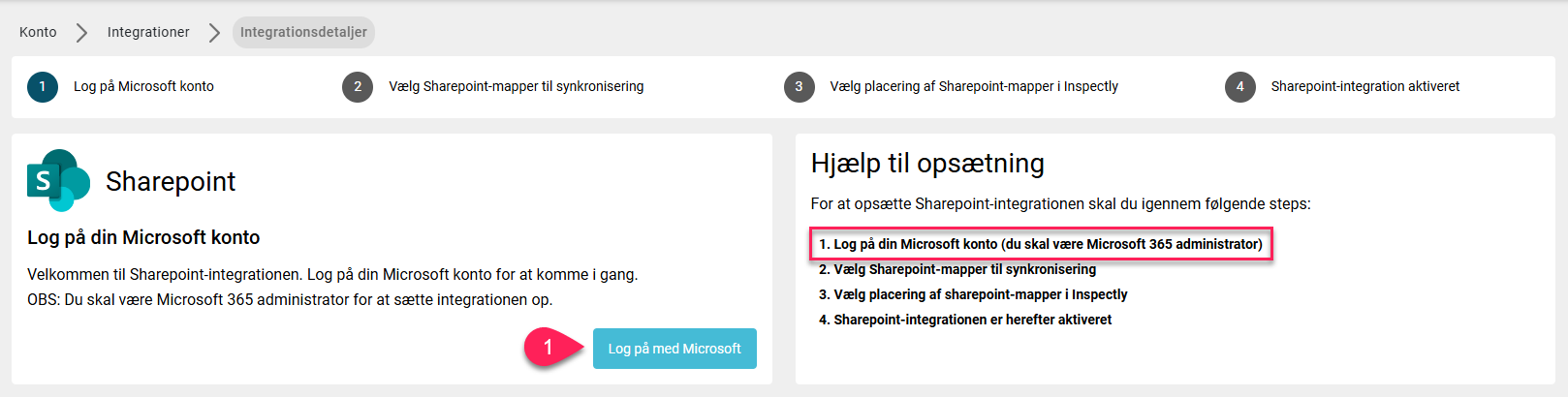
Task: Click the 'Hjælp til opsætning' heading
Action: (x=927, y=164)
